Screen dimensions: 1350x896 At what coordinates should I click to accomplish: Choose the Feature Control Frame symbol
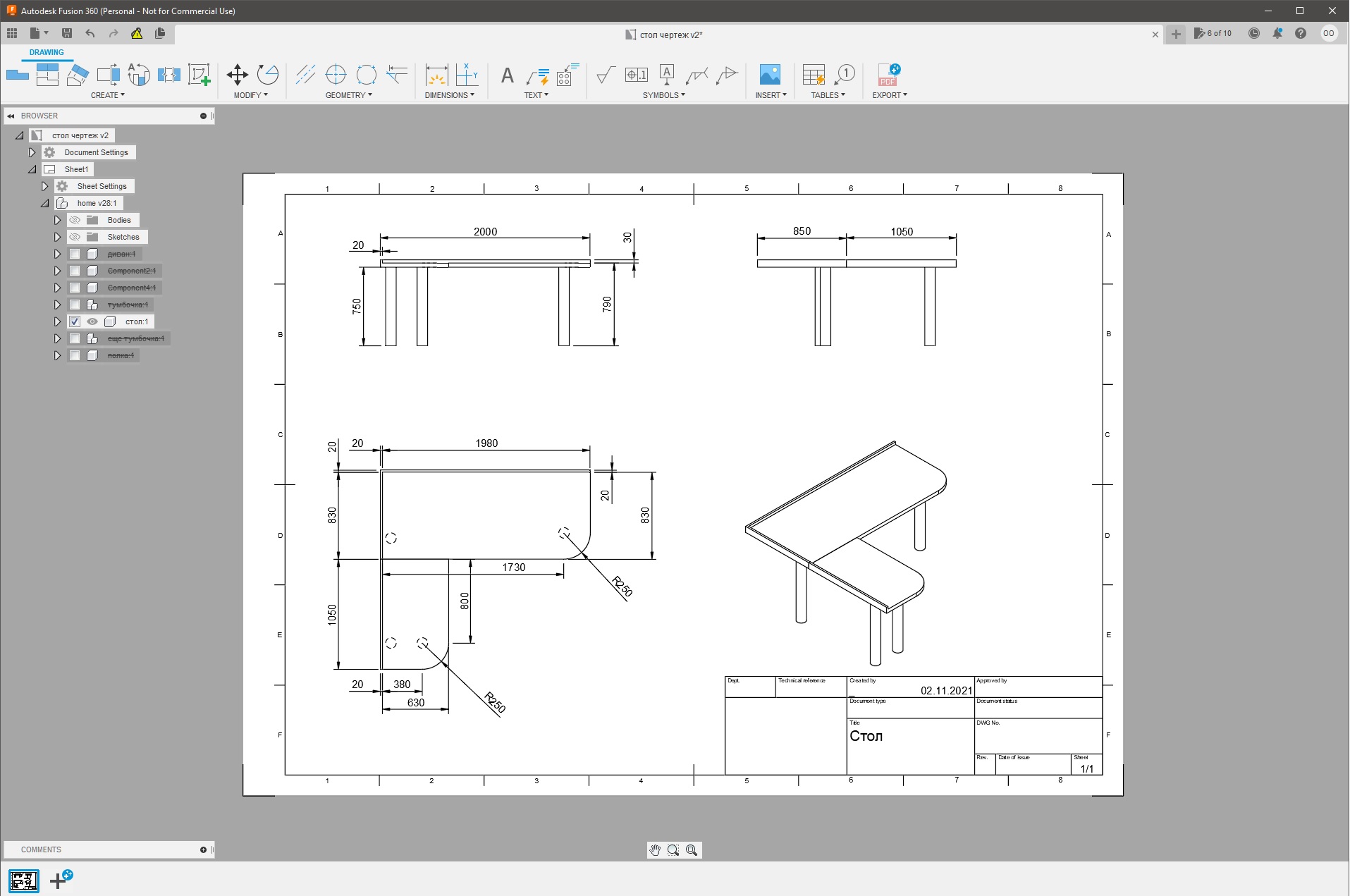(x=637, y=75)
